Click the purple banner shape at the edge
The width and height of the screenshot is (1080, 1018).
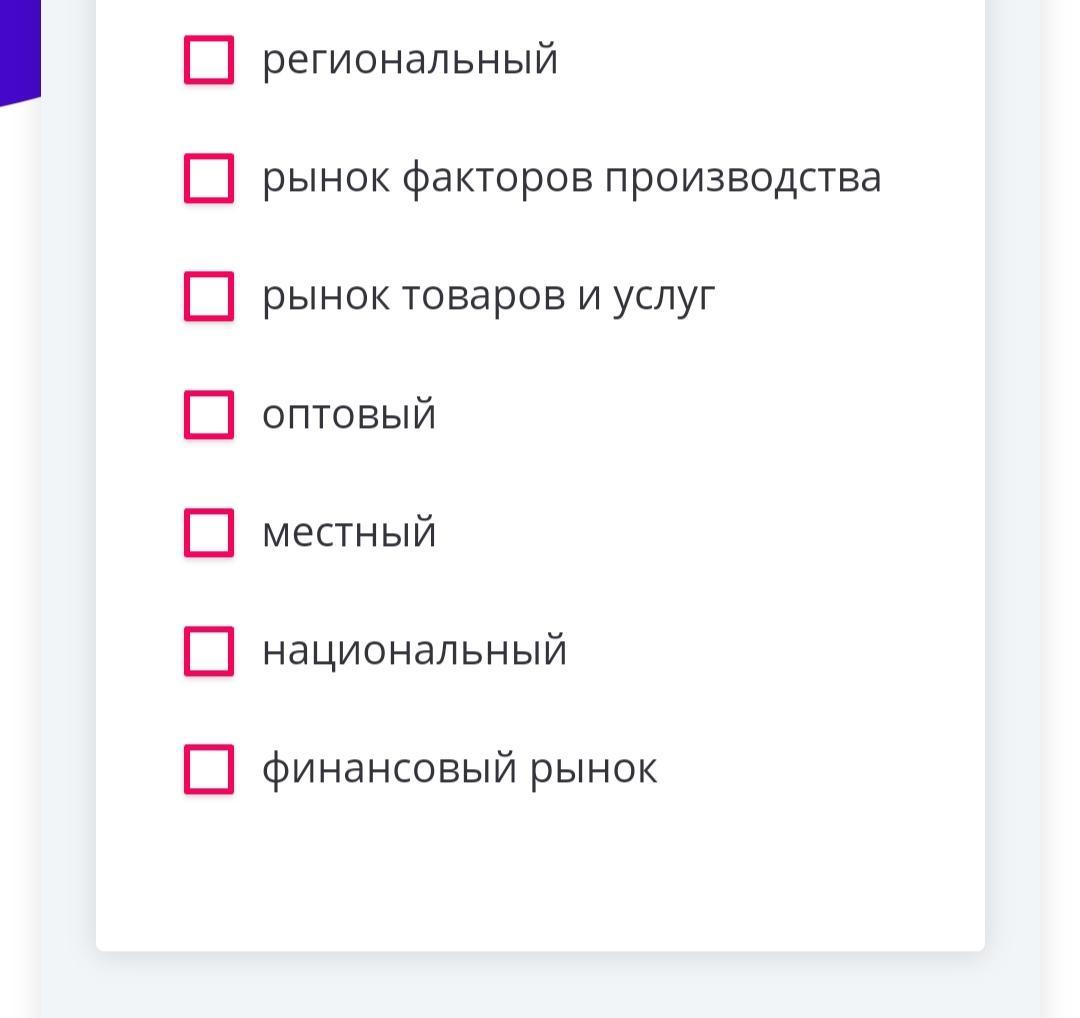pos(20,52)
